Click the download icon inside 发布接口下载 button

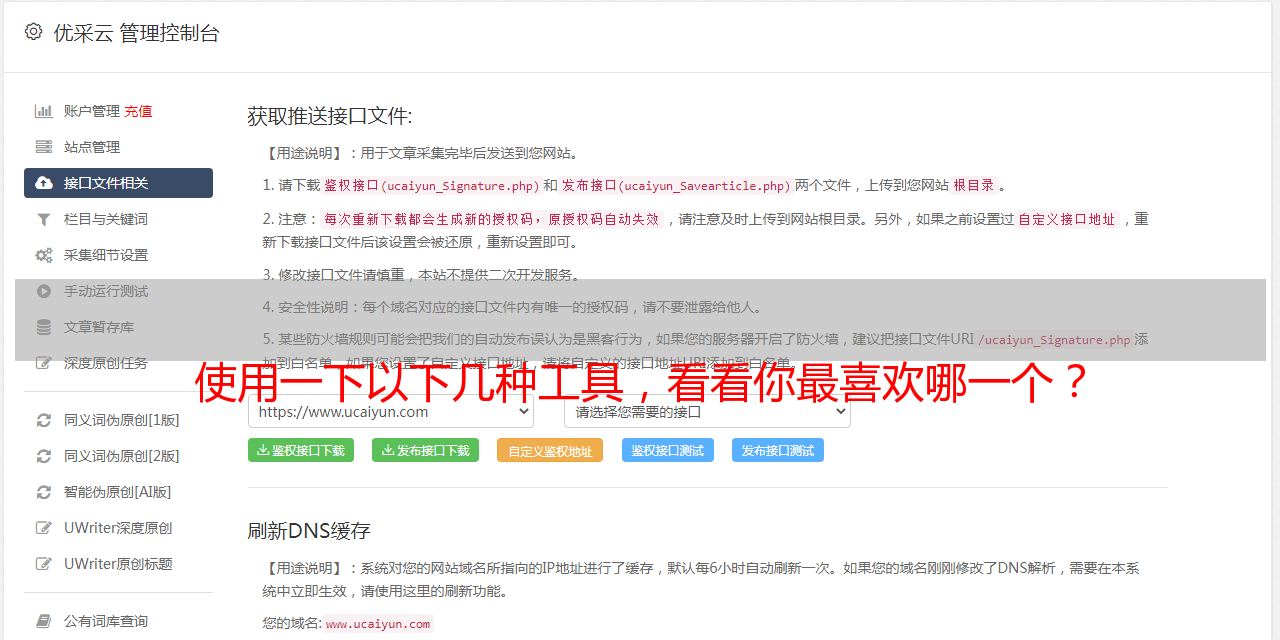387,450
